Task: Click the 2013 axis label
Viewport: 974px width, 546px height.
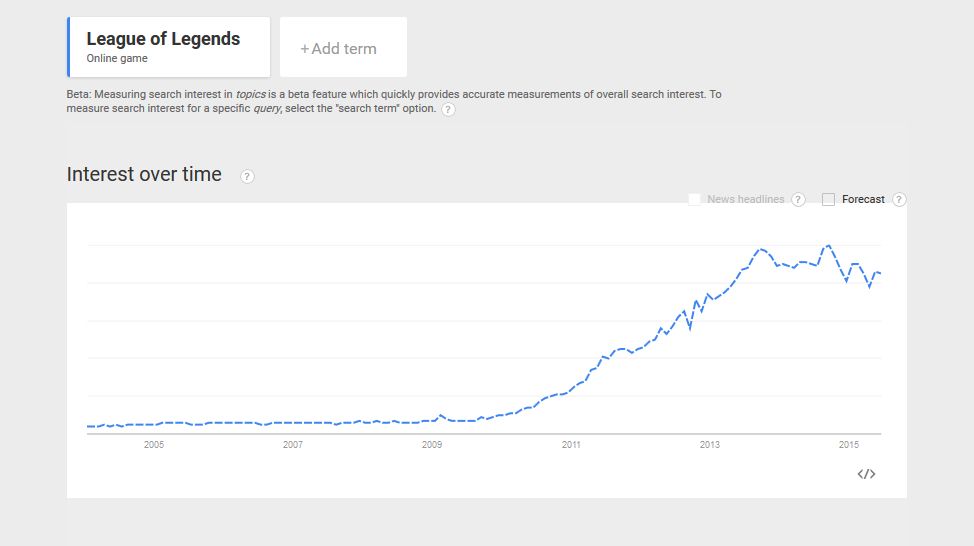Action: [710, 445]
